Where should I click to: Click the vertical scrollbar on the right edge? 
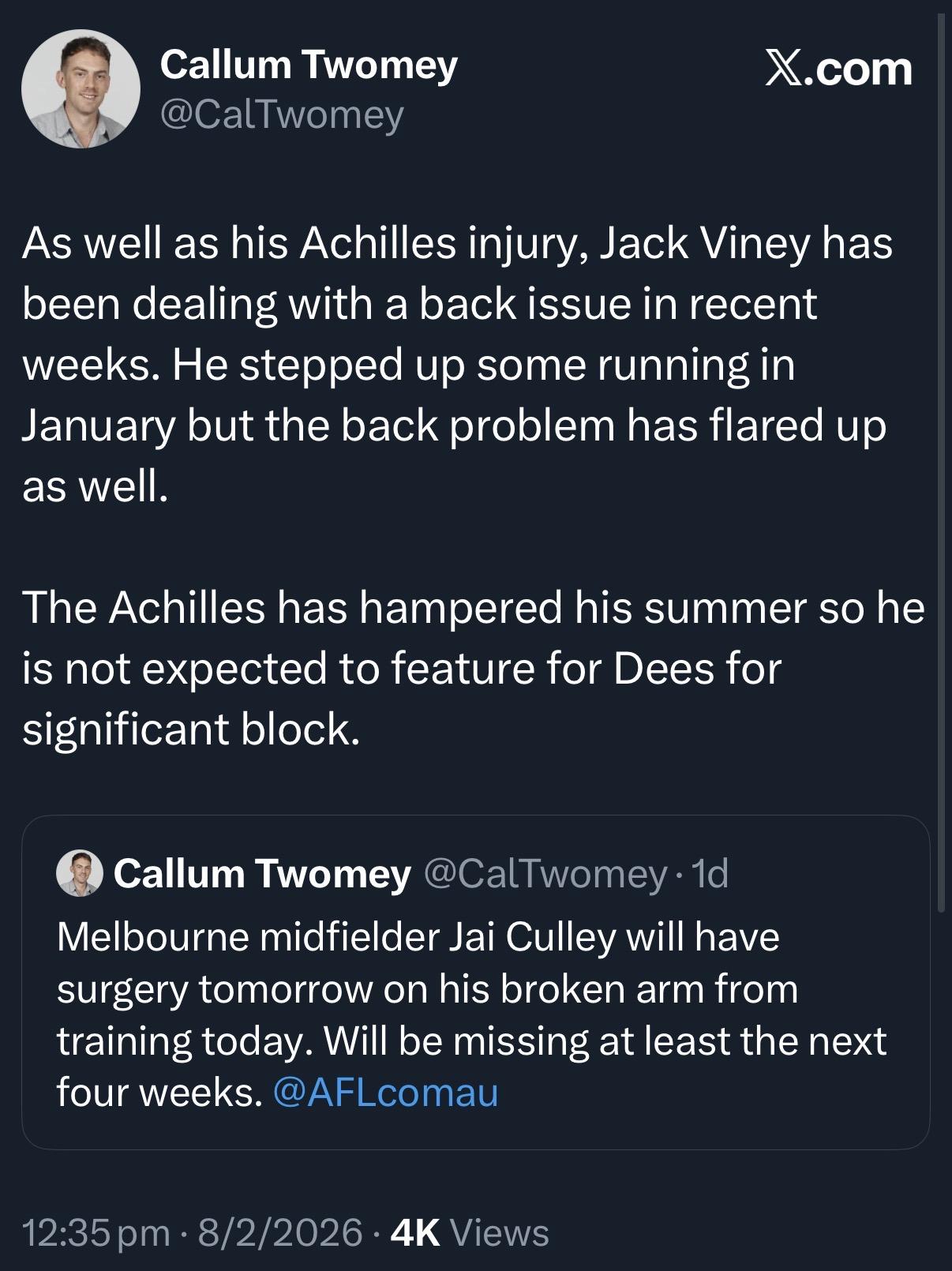click(x=940, y=474)
